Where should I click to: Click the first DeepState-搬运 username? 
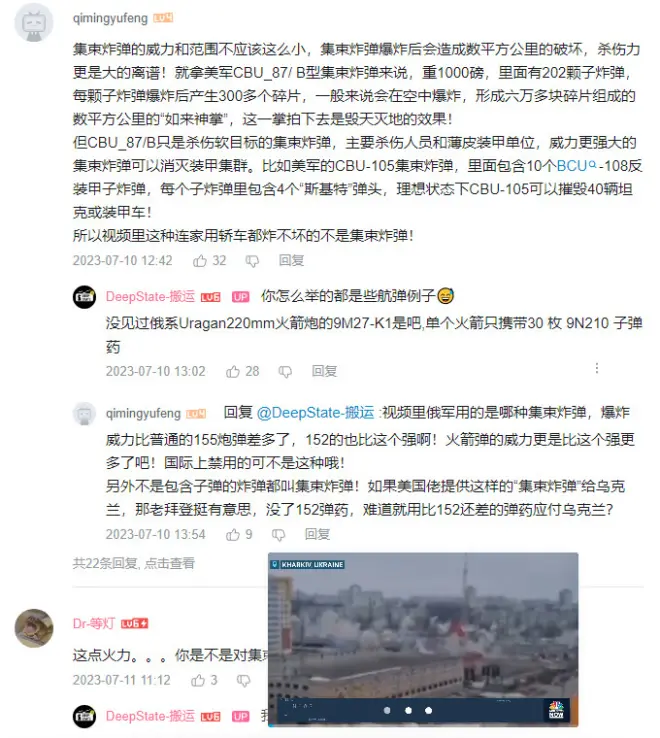pos(150,297)
